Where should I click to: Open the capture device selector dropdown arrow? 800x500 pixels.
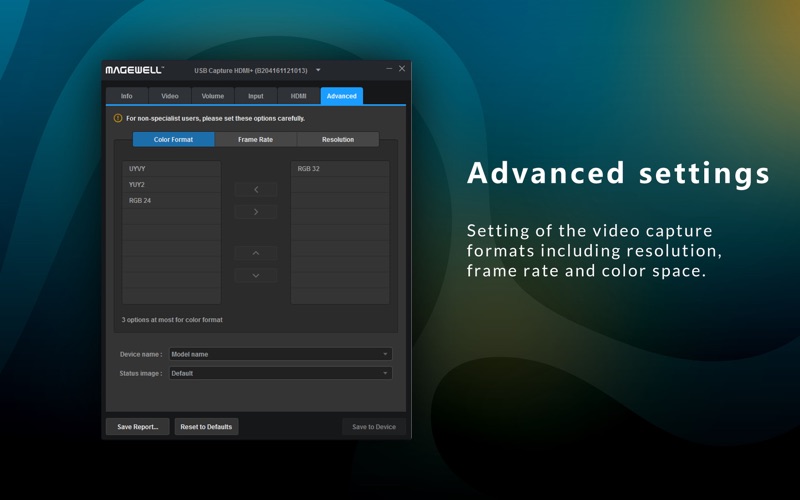[x=318, y=70]
